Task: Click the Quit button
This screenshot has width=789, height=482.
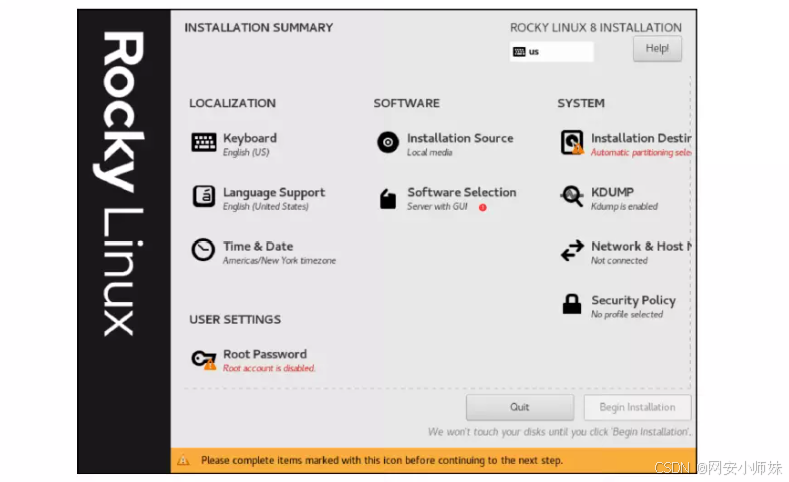Action: (519, 407)
